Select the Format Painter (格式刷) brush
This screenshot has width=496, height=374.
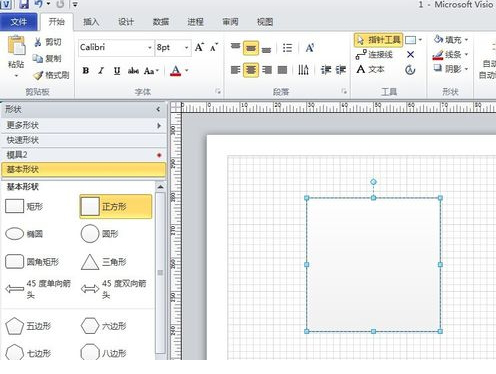pyautogui.click(x=38, y=75)
